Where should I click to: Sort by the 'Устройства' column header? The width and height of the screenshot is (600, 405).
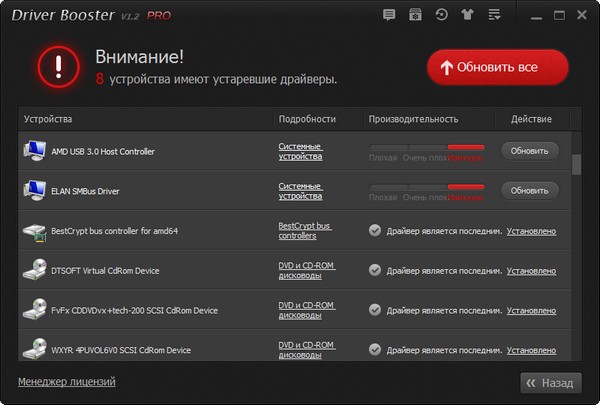pyautogui.click(x=48, y=120)
